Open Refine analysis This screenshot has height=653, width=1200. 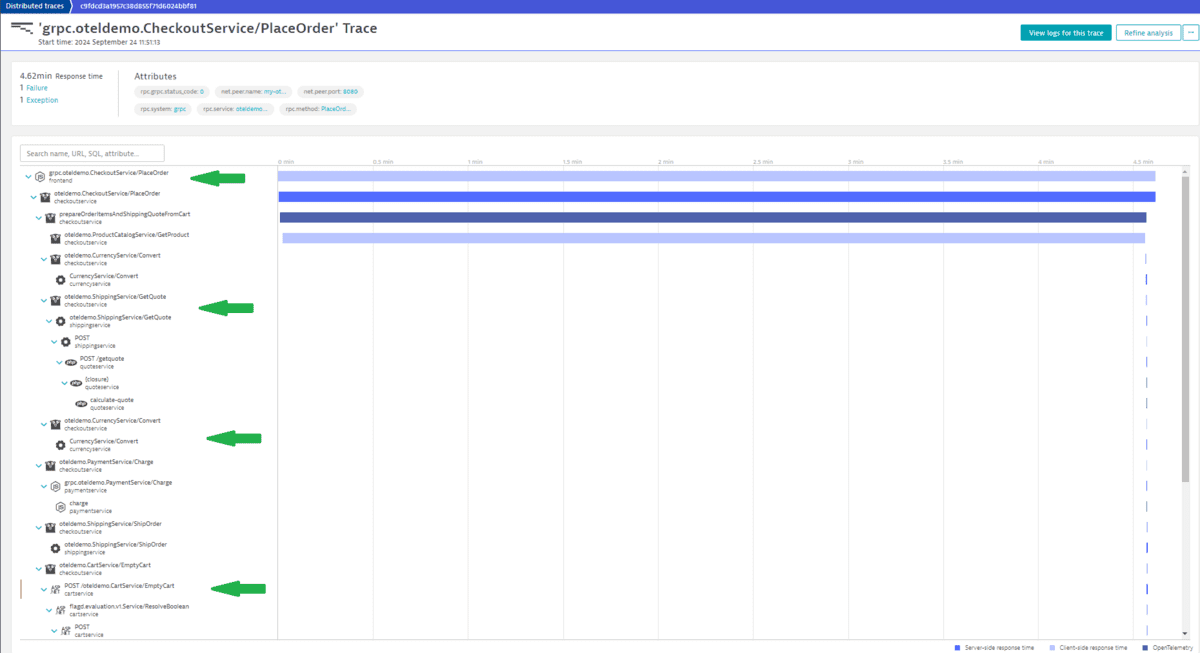pyautogui.click(x=1149, y=32)
